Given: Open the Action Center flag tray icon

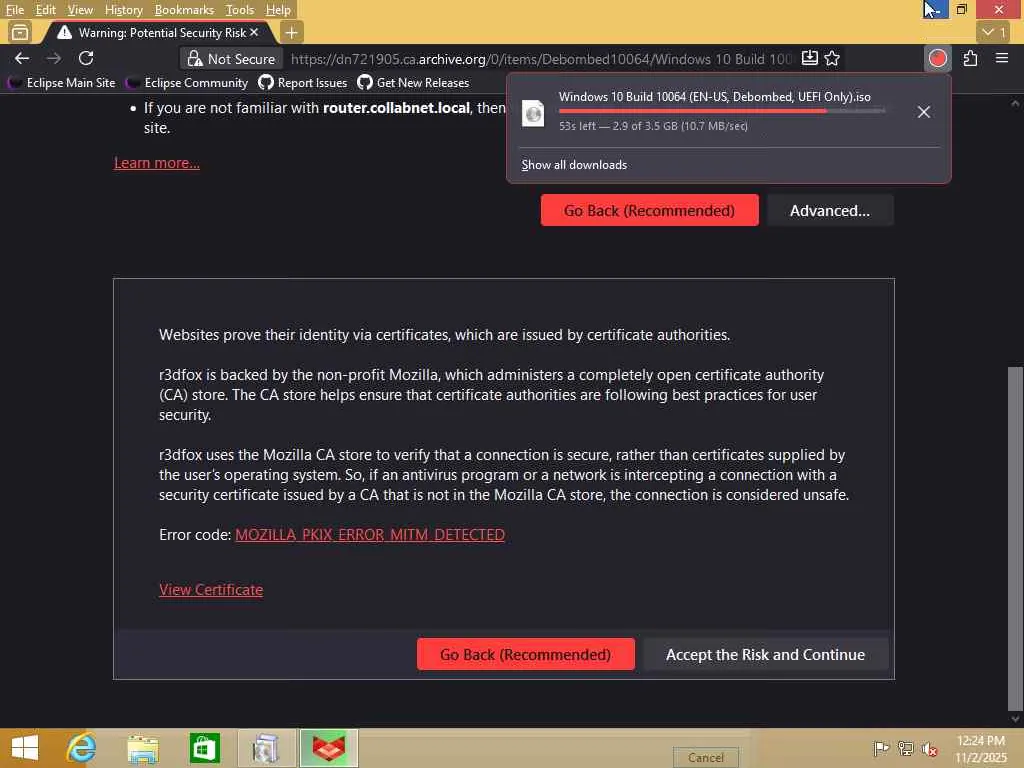Looking at the screenshot, I should click(881, 748).
